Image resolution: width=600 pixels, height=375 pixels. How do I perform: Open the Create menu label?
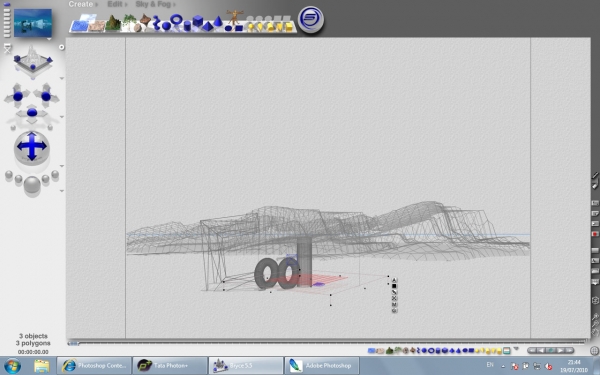[81, 4]
